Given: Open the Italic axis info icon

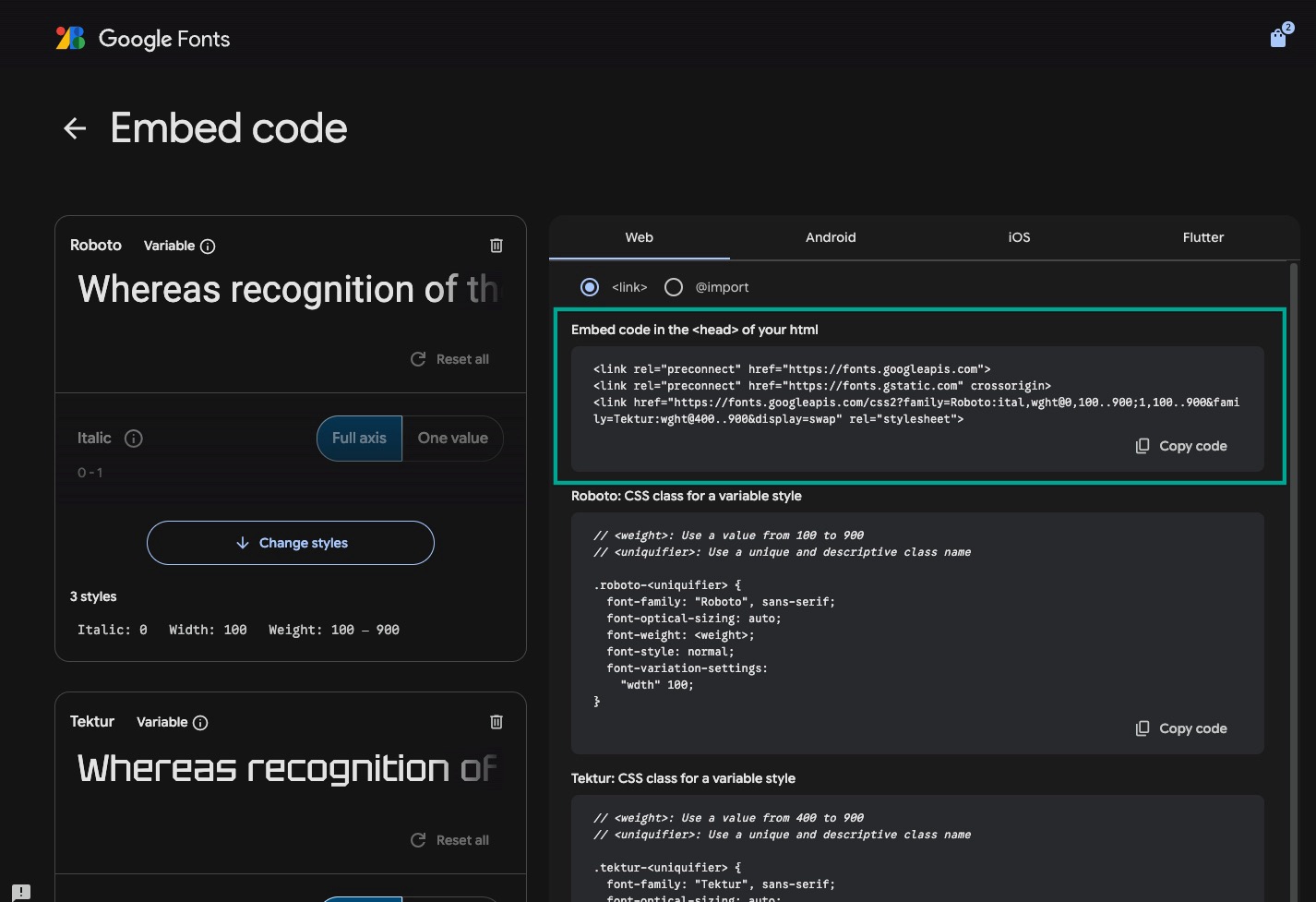Looking at the screenshot, I should click(134, 439).
